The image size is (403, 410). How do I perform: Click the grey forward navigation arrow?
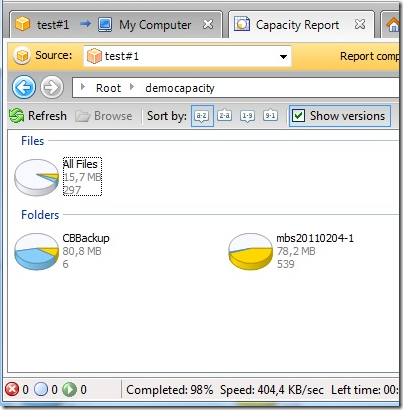(52, 87)
